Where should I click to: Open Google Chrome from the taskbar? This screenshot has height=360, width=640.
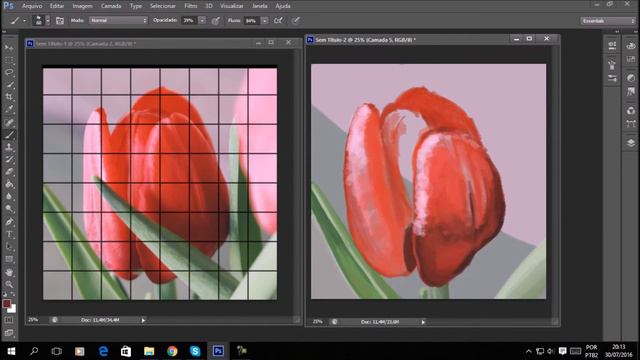click(x=172, y=351)
